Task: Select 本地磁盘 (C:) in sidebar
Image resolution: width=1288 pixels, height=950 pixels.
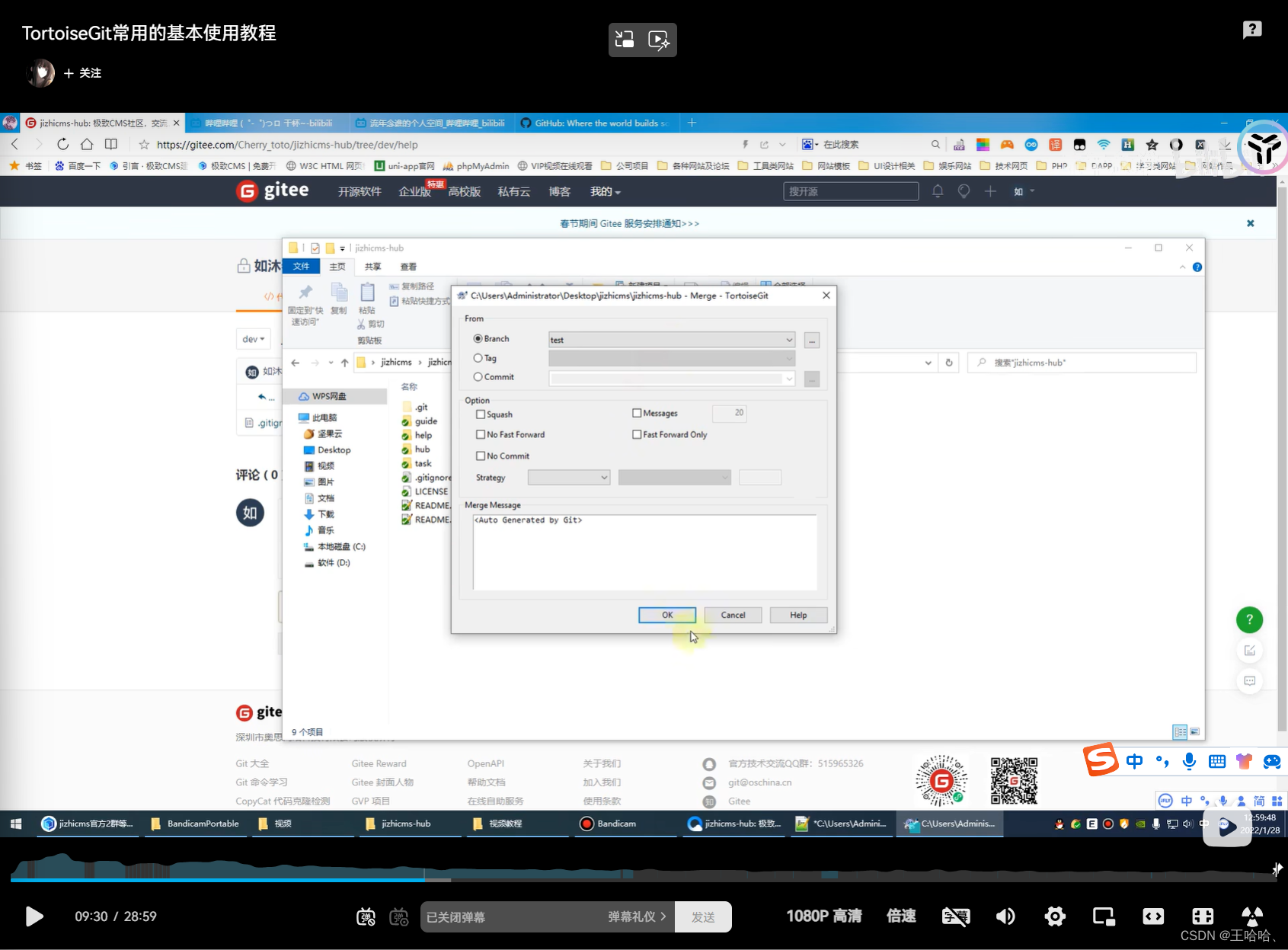Action: coord(340,547)
